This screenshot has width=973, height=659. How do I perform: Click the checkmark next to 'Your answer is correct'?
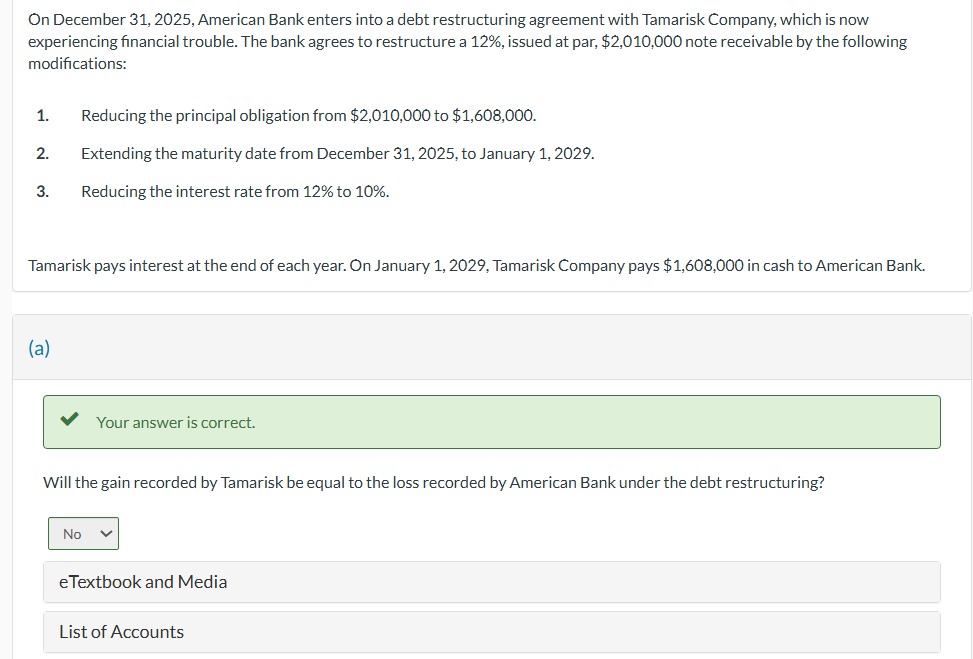click(x=69, y=419)
